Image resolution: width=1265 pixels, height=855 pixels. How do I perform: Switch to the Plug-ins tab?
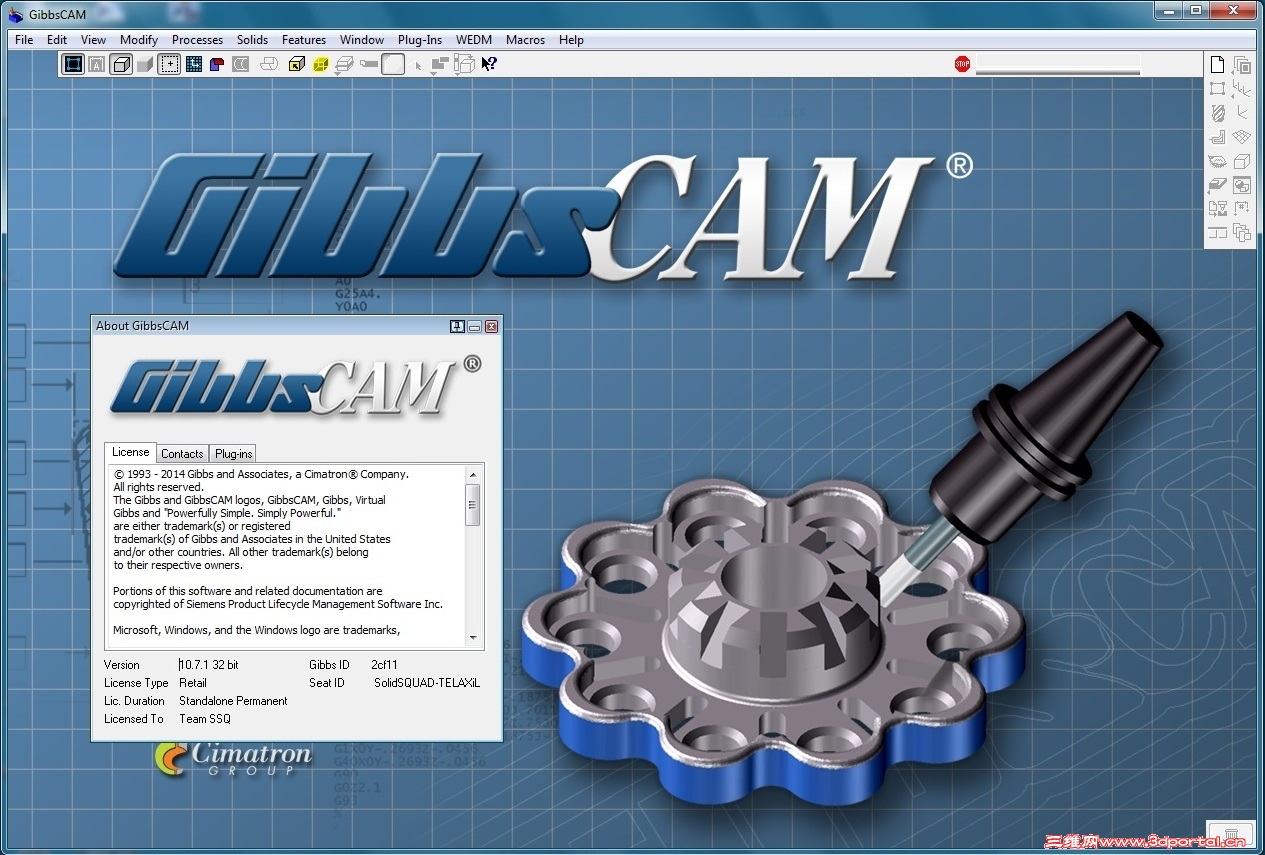(234, 453)
